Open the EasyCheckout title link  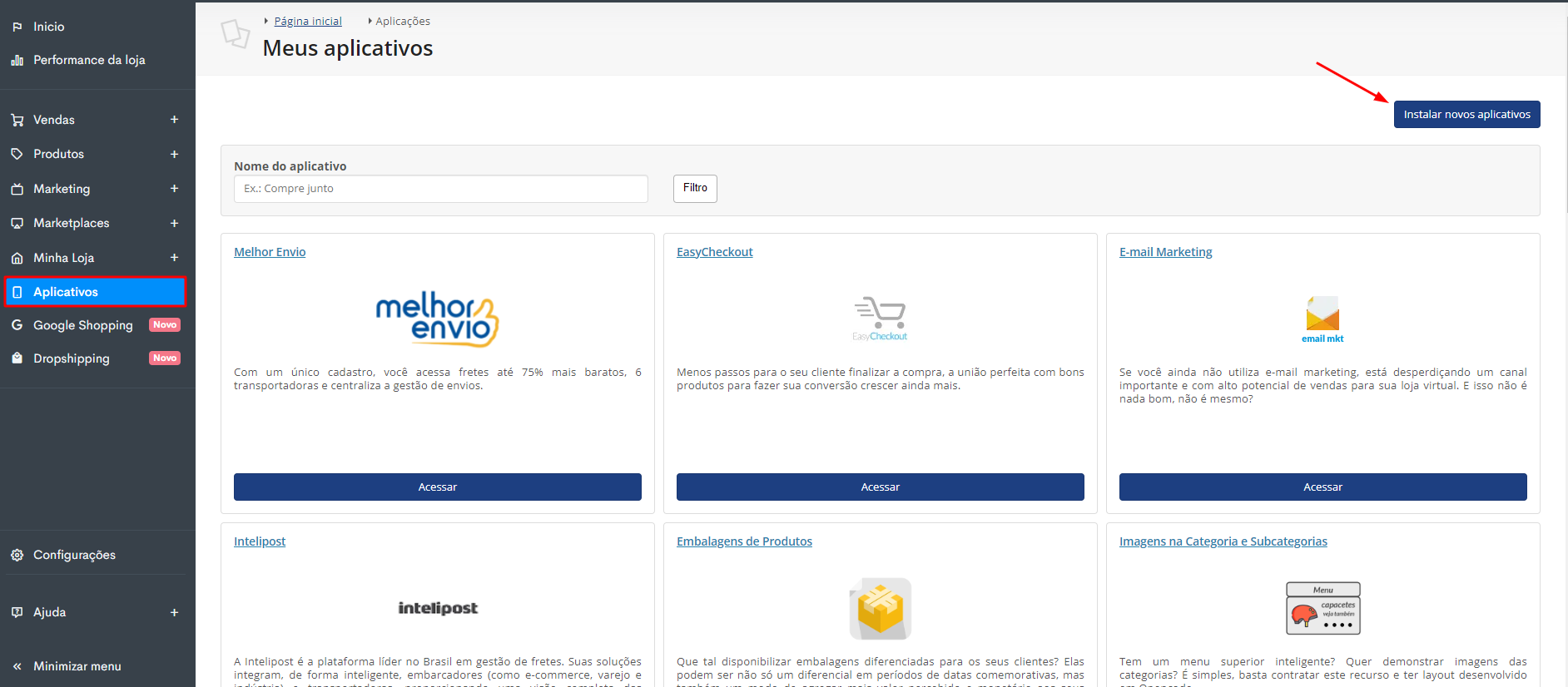pos(715,252)
